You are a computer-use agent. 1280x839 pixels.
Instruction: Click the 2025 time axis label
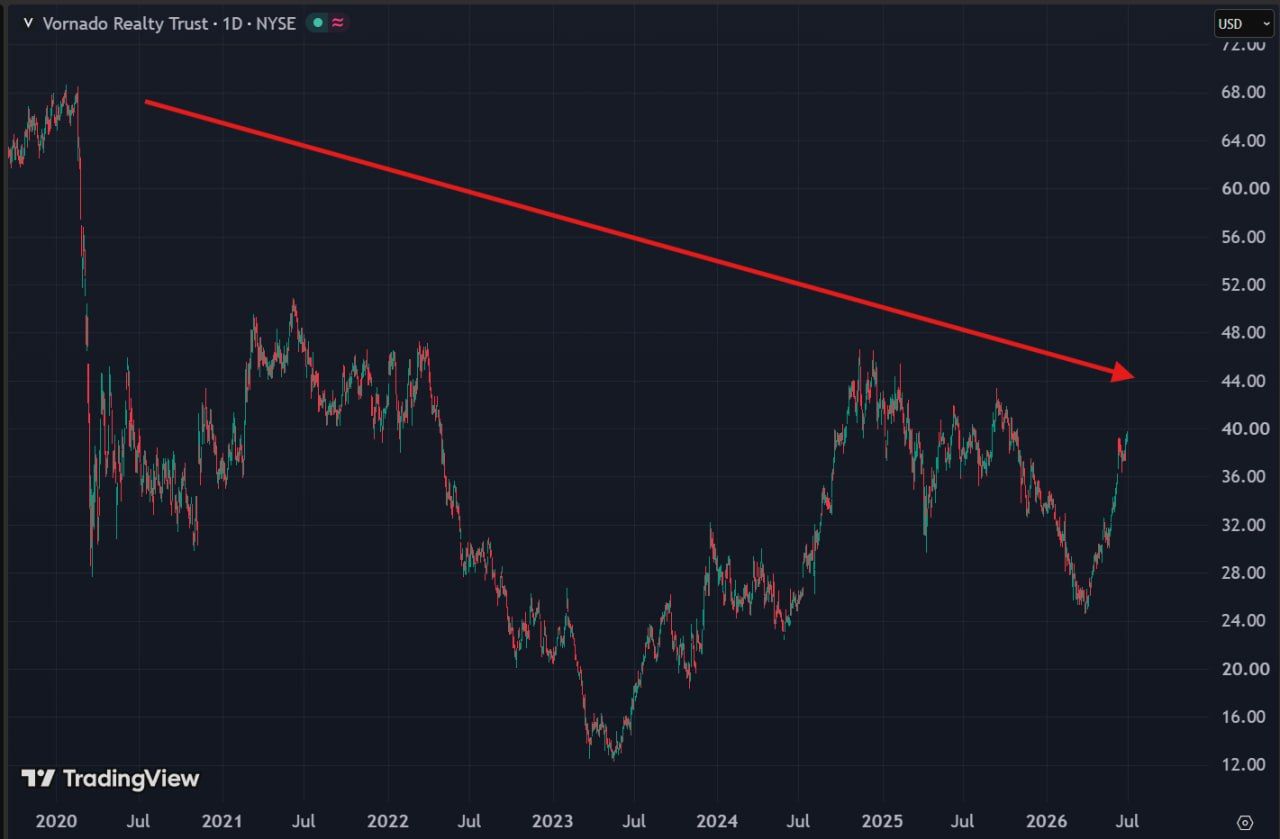[883, 822]
